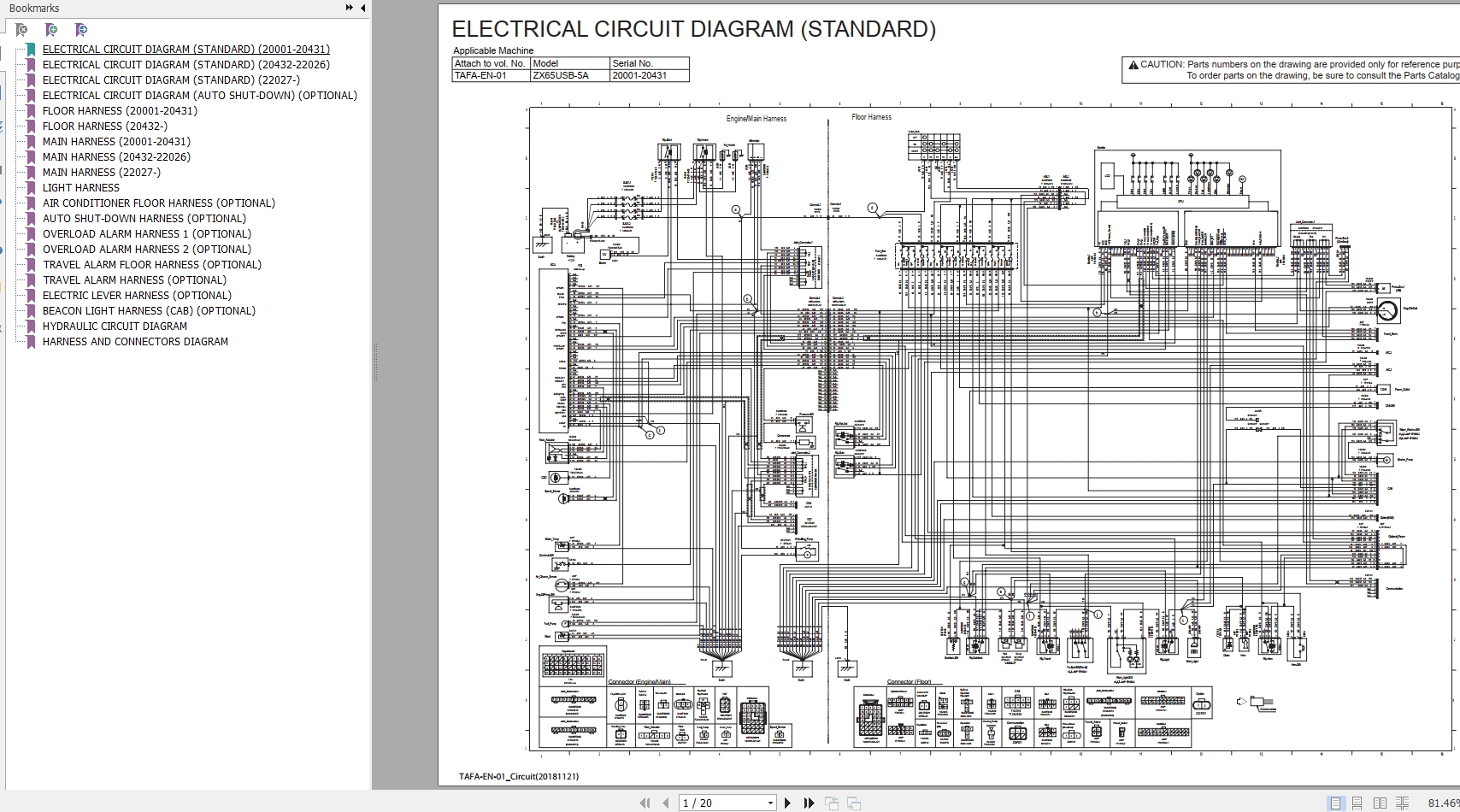Open bookmark Beacon Light Harness (Cab) (Optional)
Image resolution: width=1460 pixels, height=812 pixels.
[150, 311]
